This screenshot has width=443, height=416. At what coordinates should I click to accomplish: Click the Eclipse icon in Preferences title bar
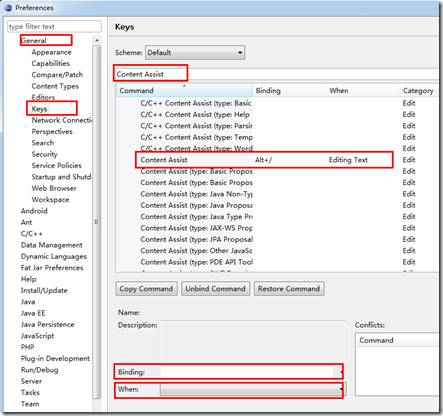[x=8, y=8]
